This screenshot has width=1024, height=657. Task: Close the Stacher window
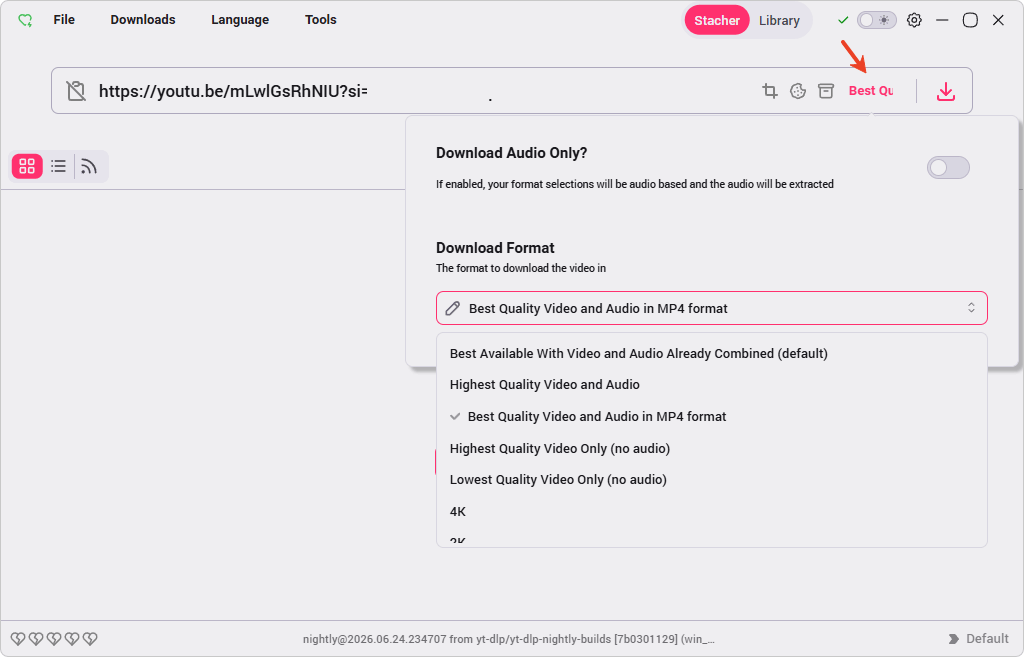coord(999,20)
